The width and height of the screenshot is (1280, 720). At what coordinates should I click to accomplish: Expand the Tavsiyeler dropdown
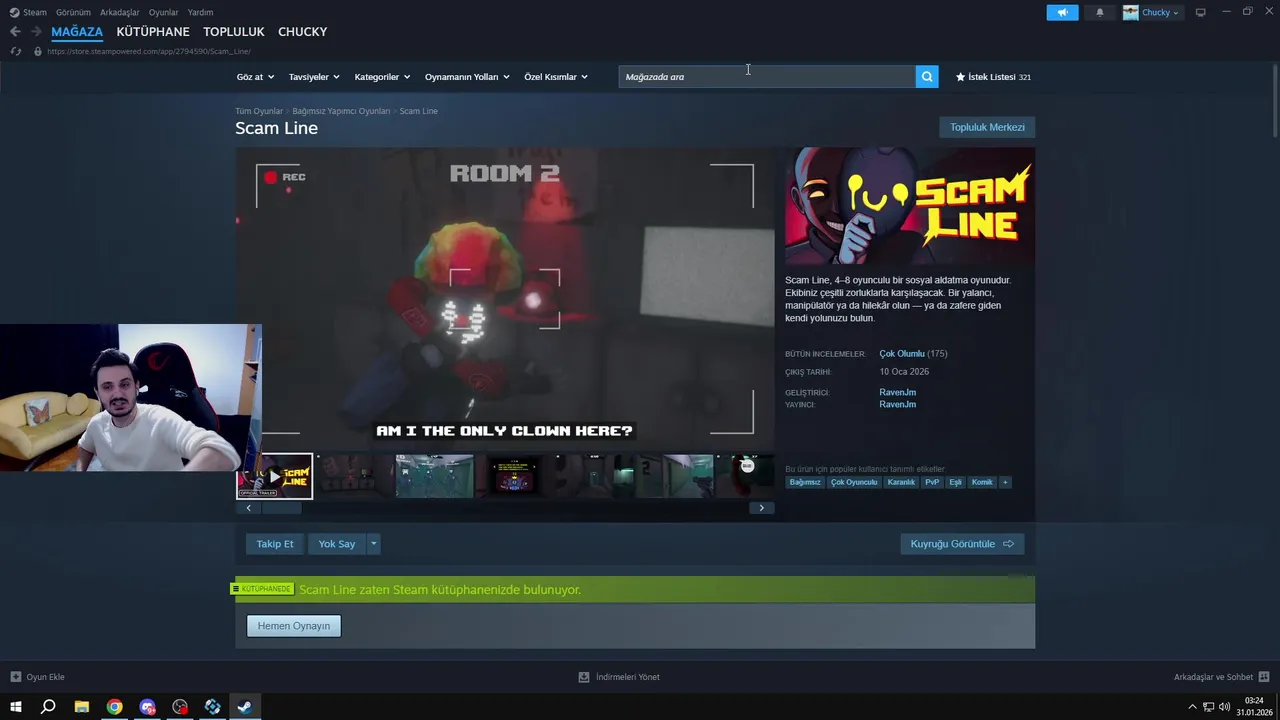pyautogui.click(x=314, y=77)
